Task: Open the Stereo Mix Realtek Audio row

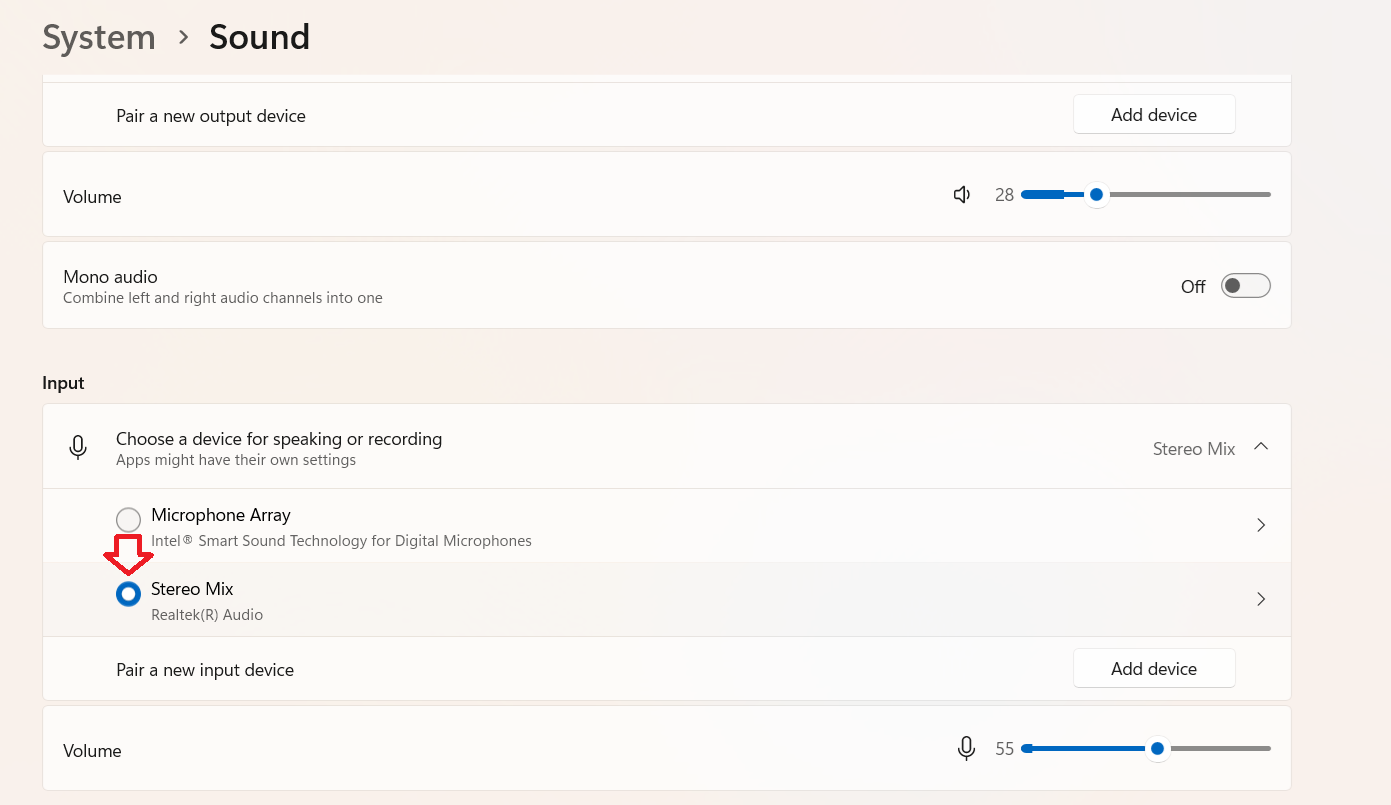Action: click(667, 600)
